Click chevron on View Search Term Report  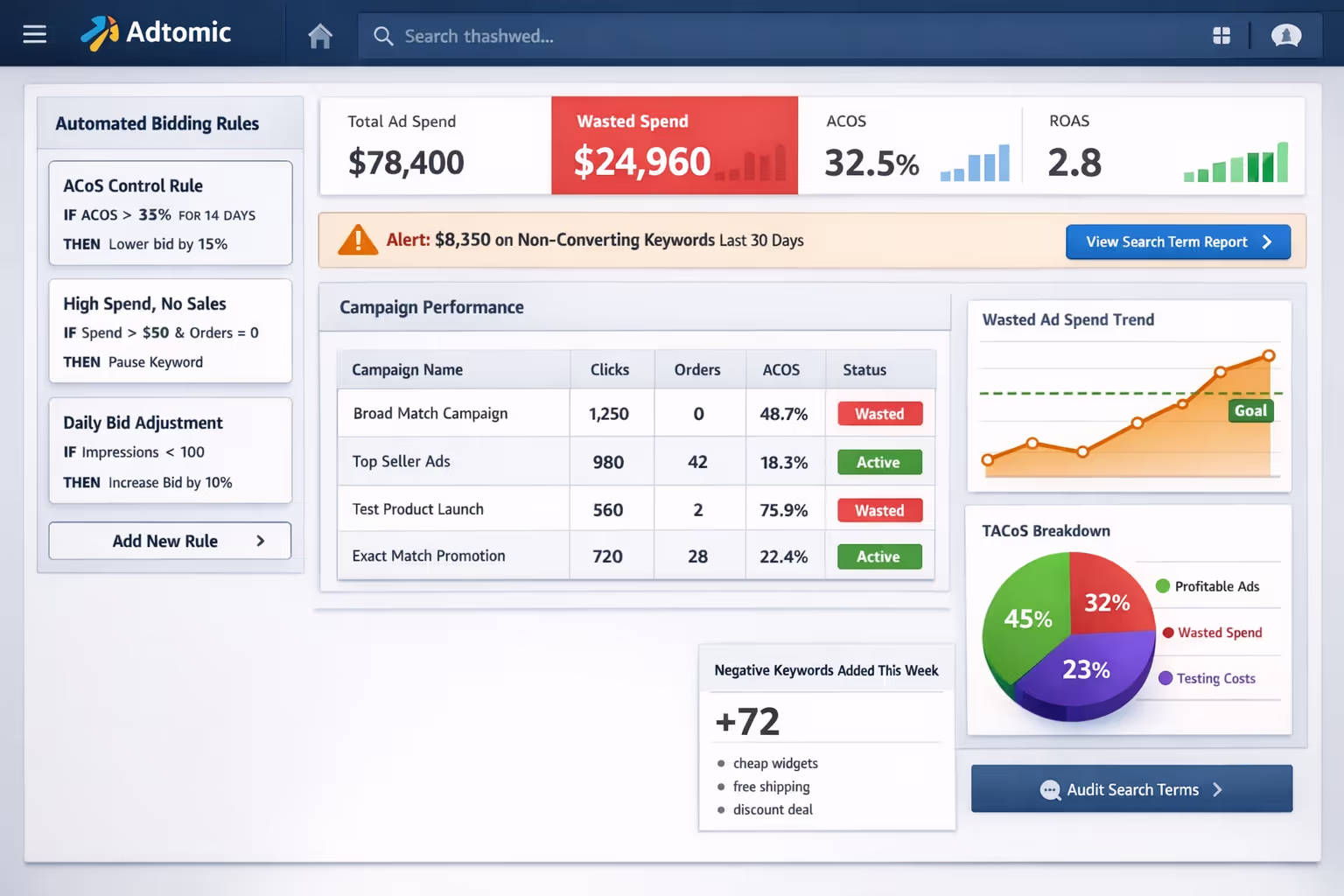point(1266,242)
